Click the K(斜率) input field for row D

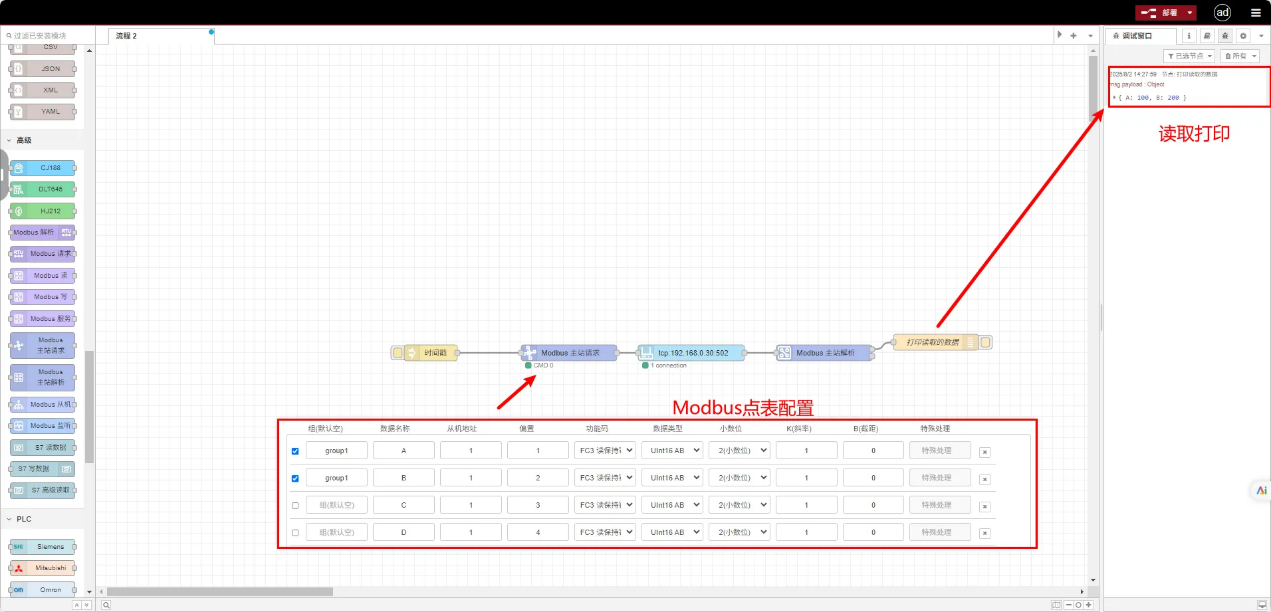(x=806, y=532)
